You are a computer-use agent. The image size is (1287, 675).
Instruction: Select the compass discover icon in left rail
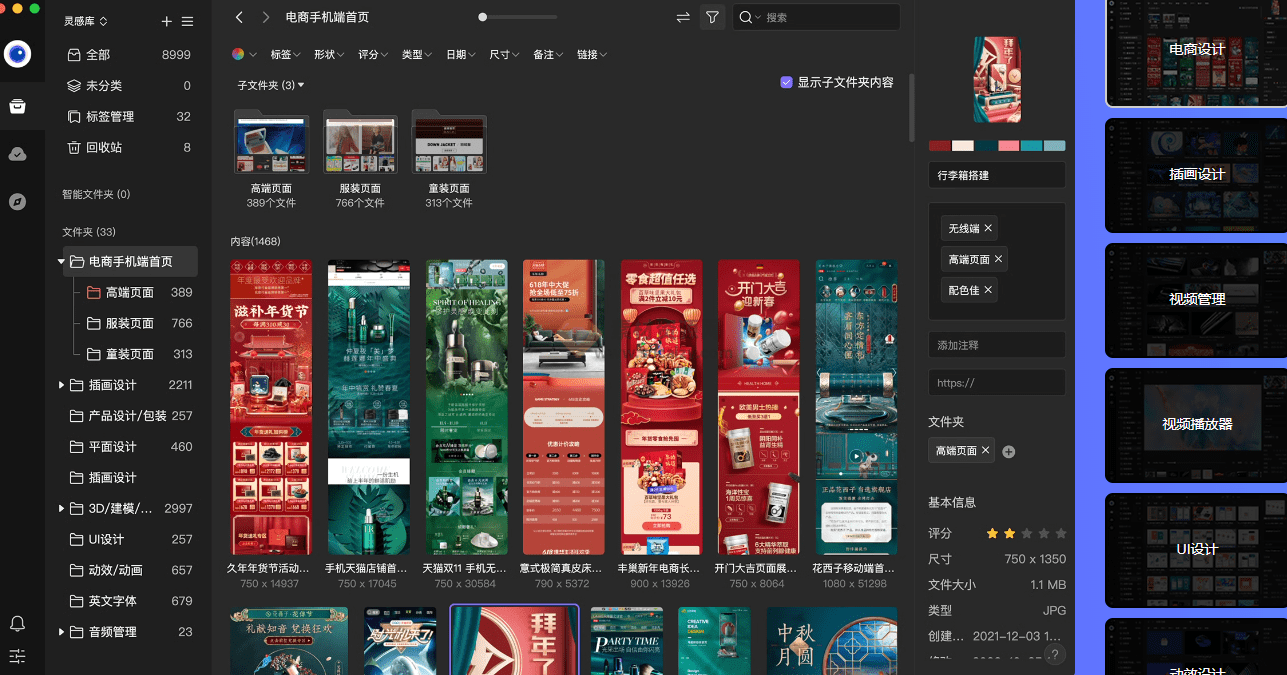17,201
